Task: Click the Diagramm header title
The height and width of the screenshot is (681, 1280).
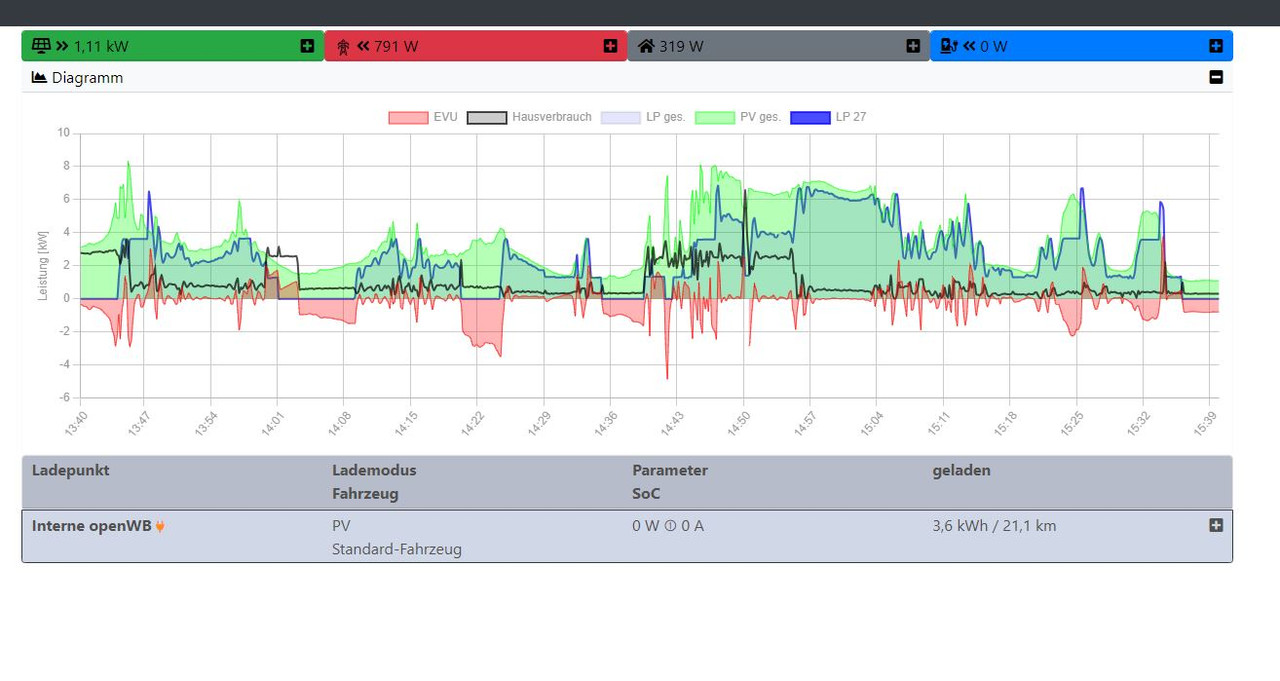Action: pyautogui.click(x=88, y=77)
